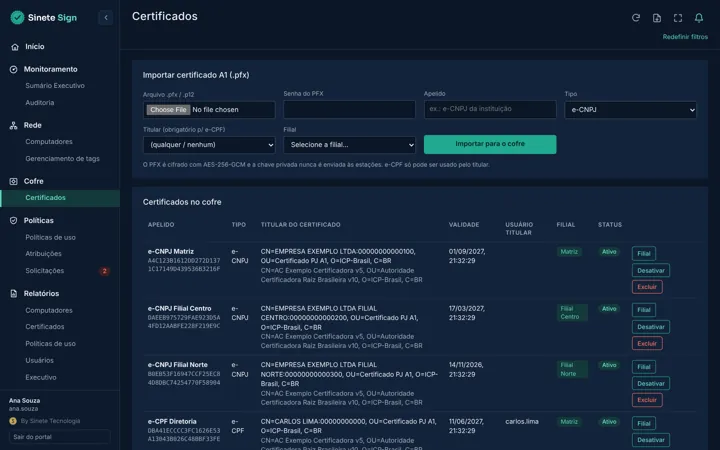Click the Status column header
720x450 pixels.
coord(610,225)
